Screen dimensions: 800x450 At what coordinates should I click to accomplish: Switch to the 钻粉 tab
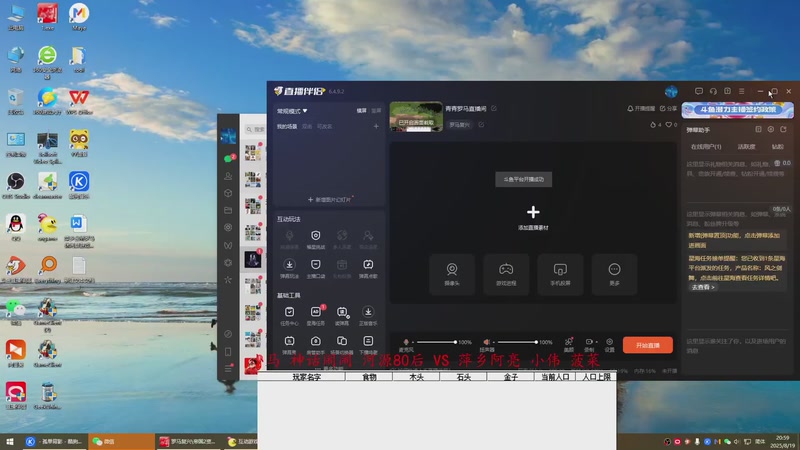[778, 147]
